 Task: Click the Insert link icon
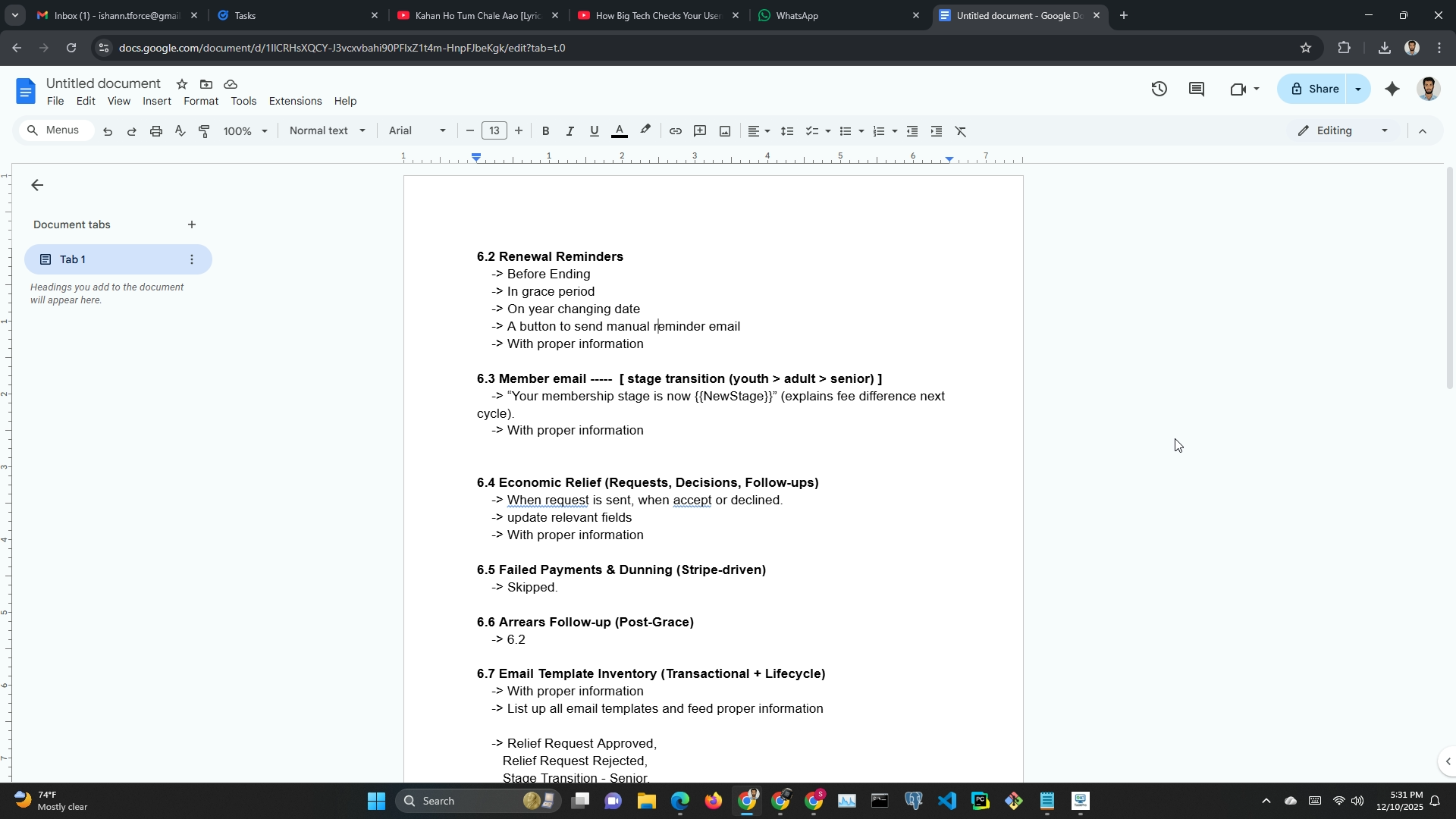coord(675,131)
